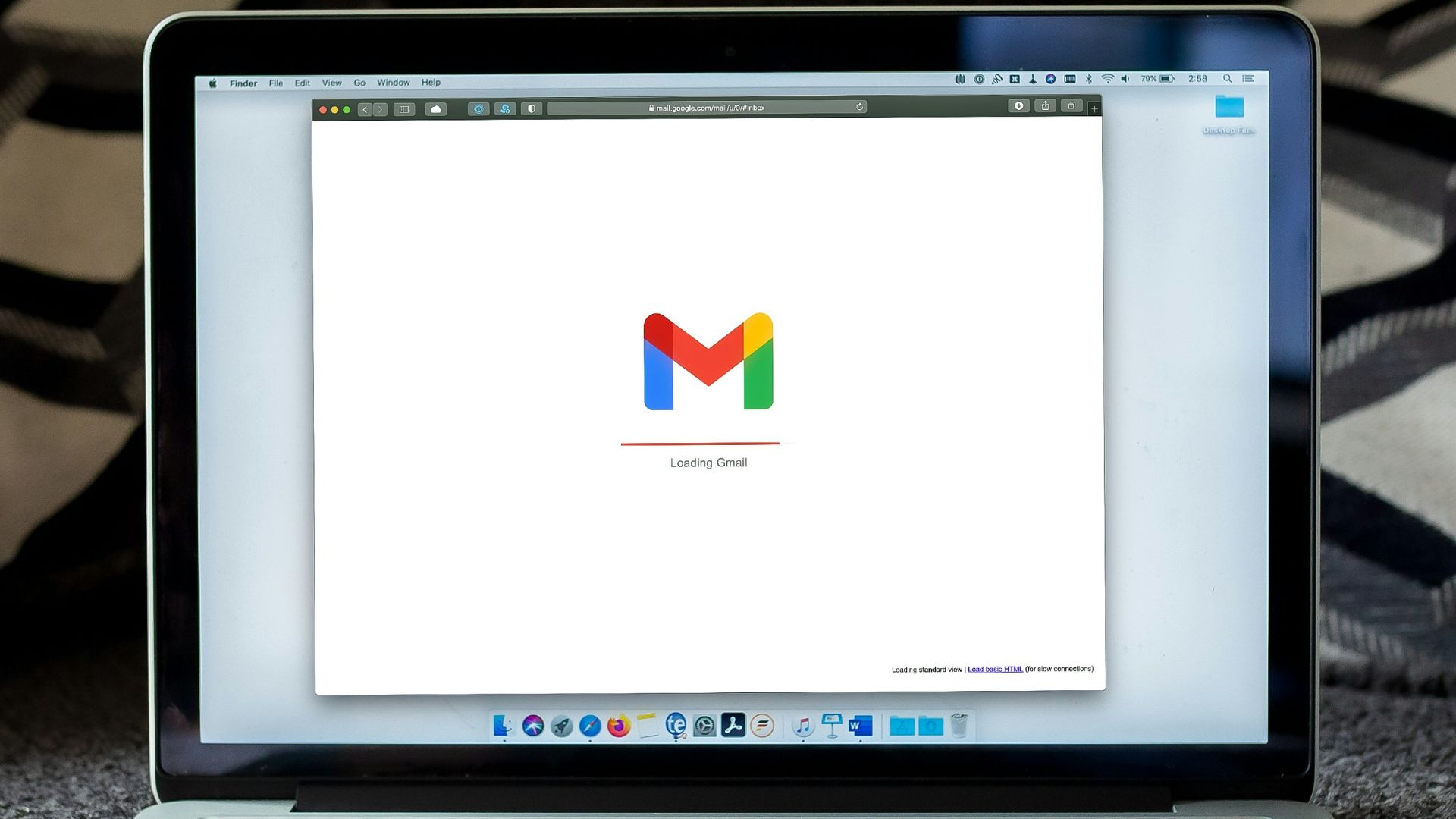The width and height of the screenshot is (1456, 819).
Task: Open Spotlight search magnifier
Action: click(1227, 79)
